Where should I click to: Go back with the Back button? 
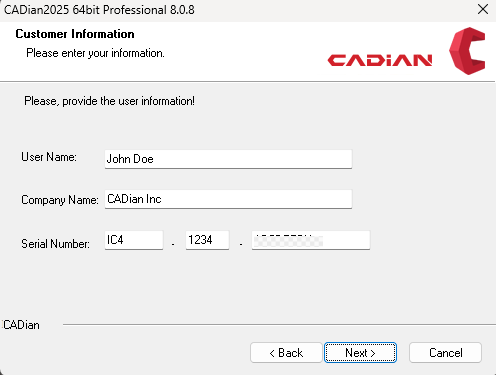[286, 352]
